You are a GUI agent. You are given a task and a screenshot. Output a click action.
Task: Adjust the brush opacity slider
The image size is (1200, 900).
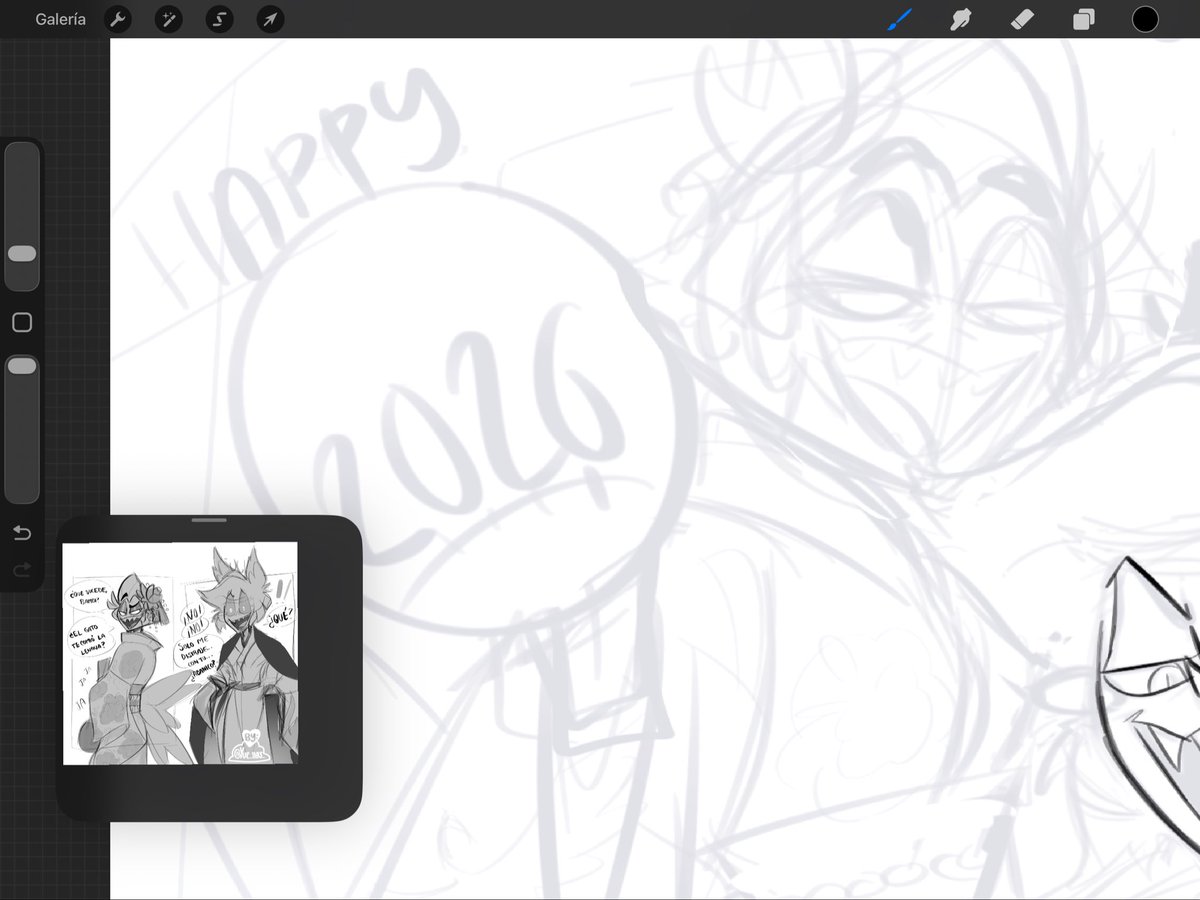22,365
